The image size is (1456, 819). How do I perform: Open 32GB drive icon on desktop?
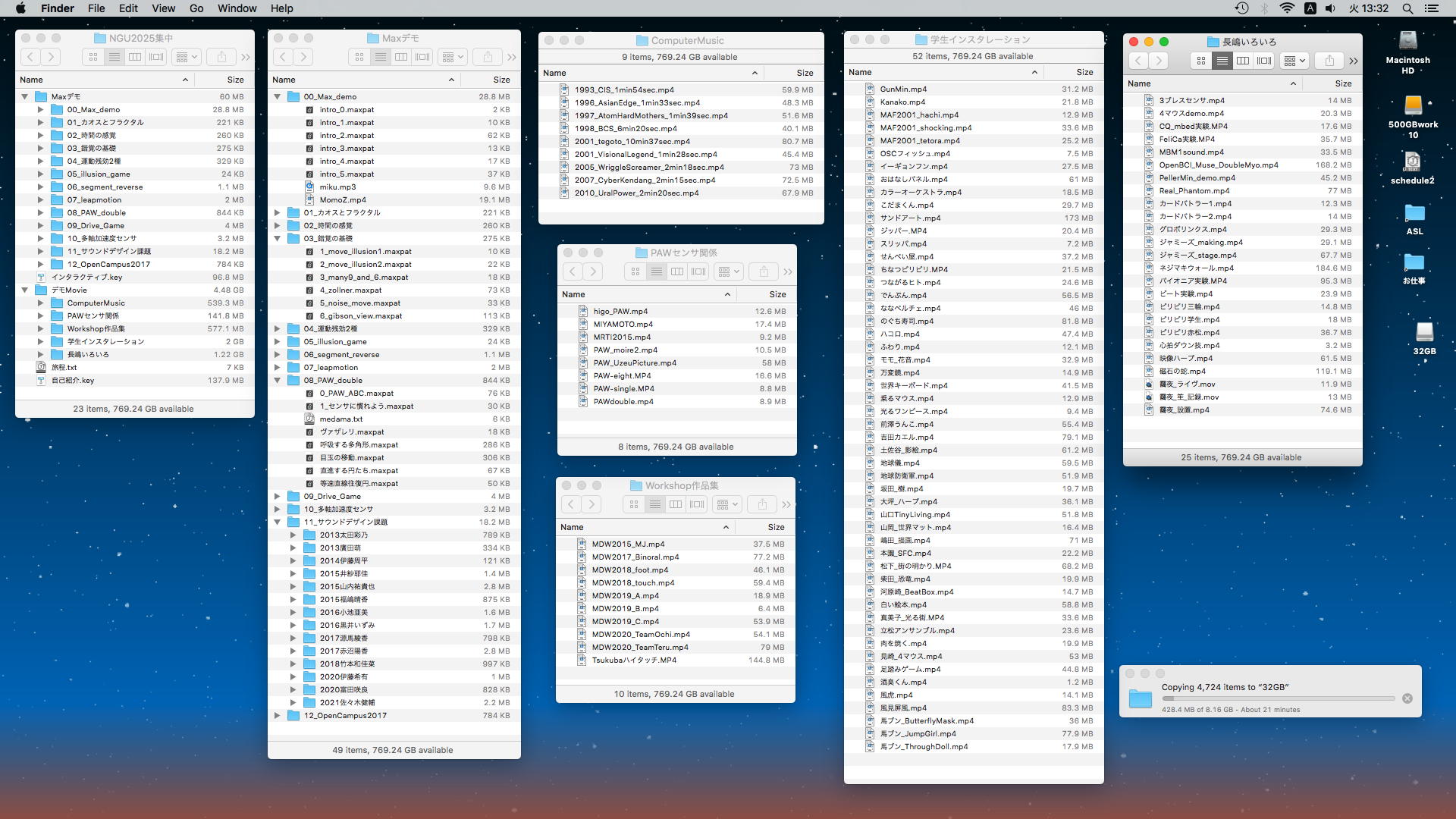1424,334
